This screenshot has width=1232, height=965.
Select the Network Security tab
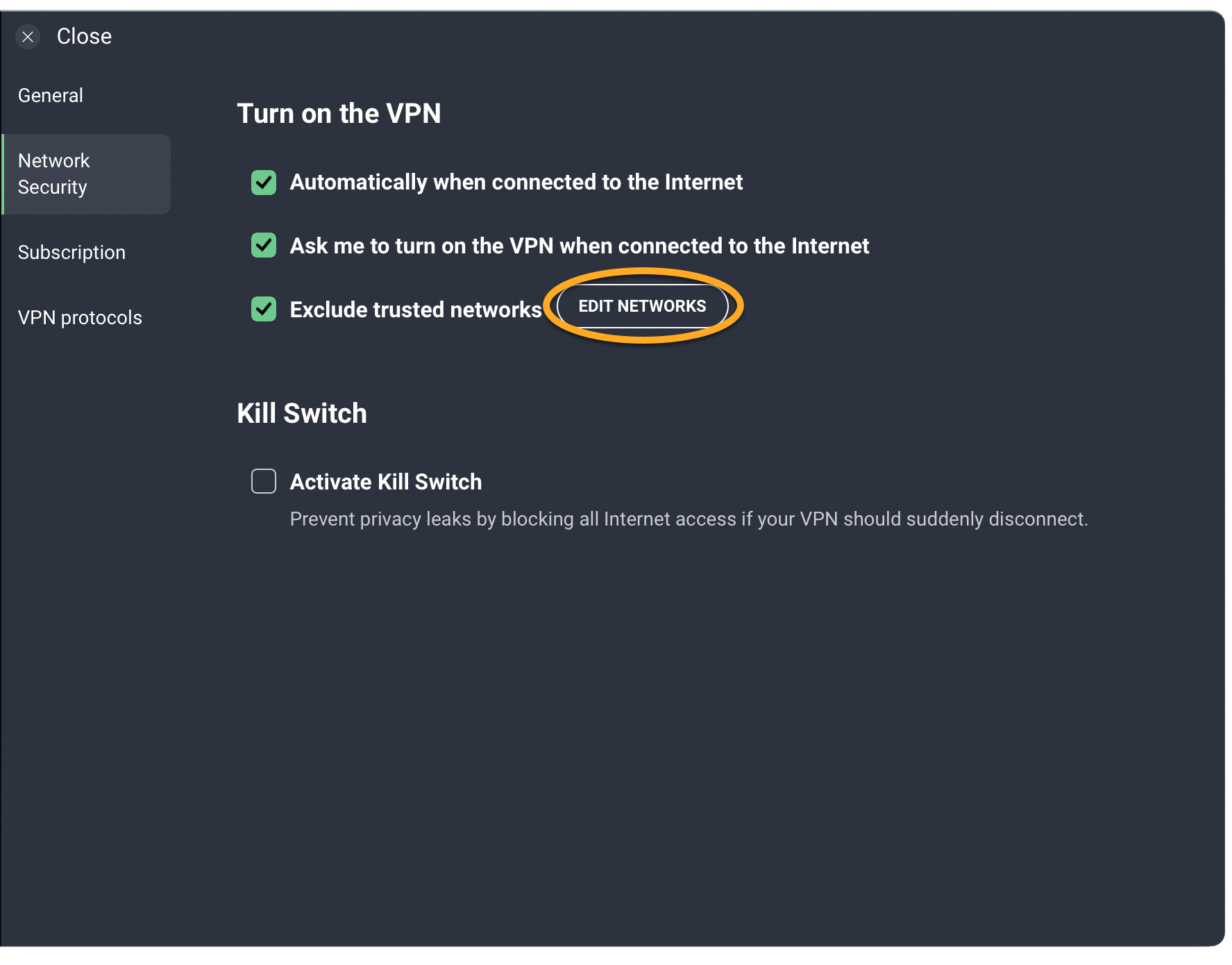click(x=87, y=174)
